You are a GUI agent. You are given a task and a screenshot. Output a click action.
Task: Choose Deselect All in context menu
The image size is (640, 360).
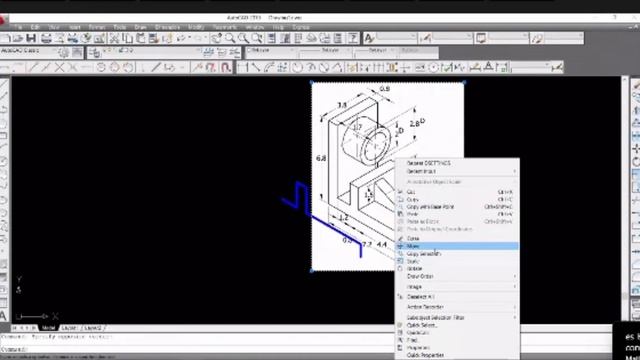click(x=457, y=297)
